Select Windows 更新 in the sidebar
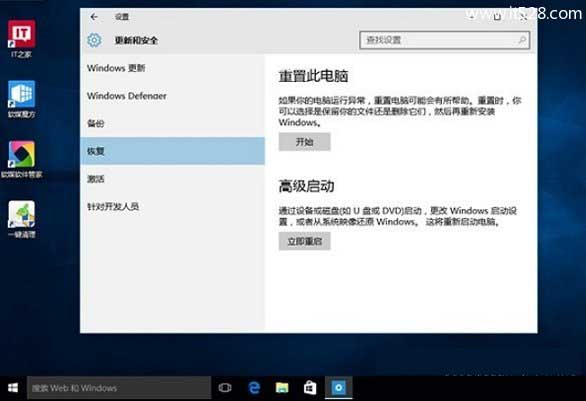586x401 pixels. [172, 68]
